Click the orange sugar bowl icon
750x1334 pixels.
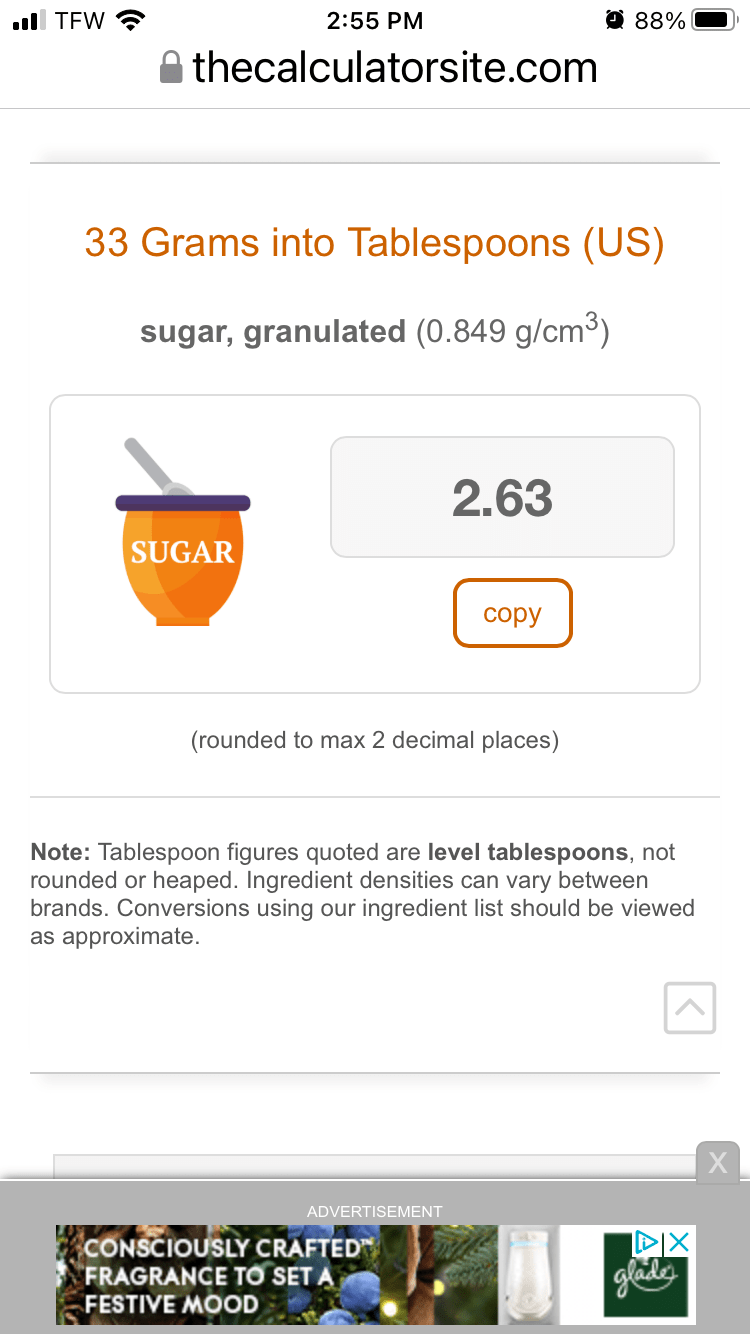tap(183, 532)
